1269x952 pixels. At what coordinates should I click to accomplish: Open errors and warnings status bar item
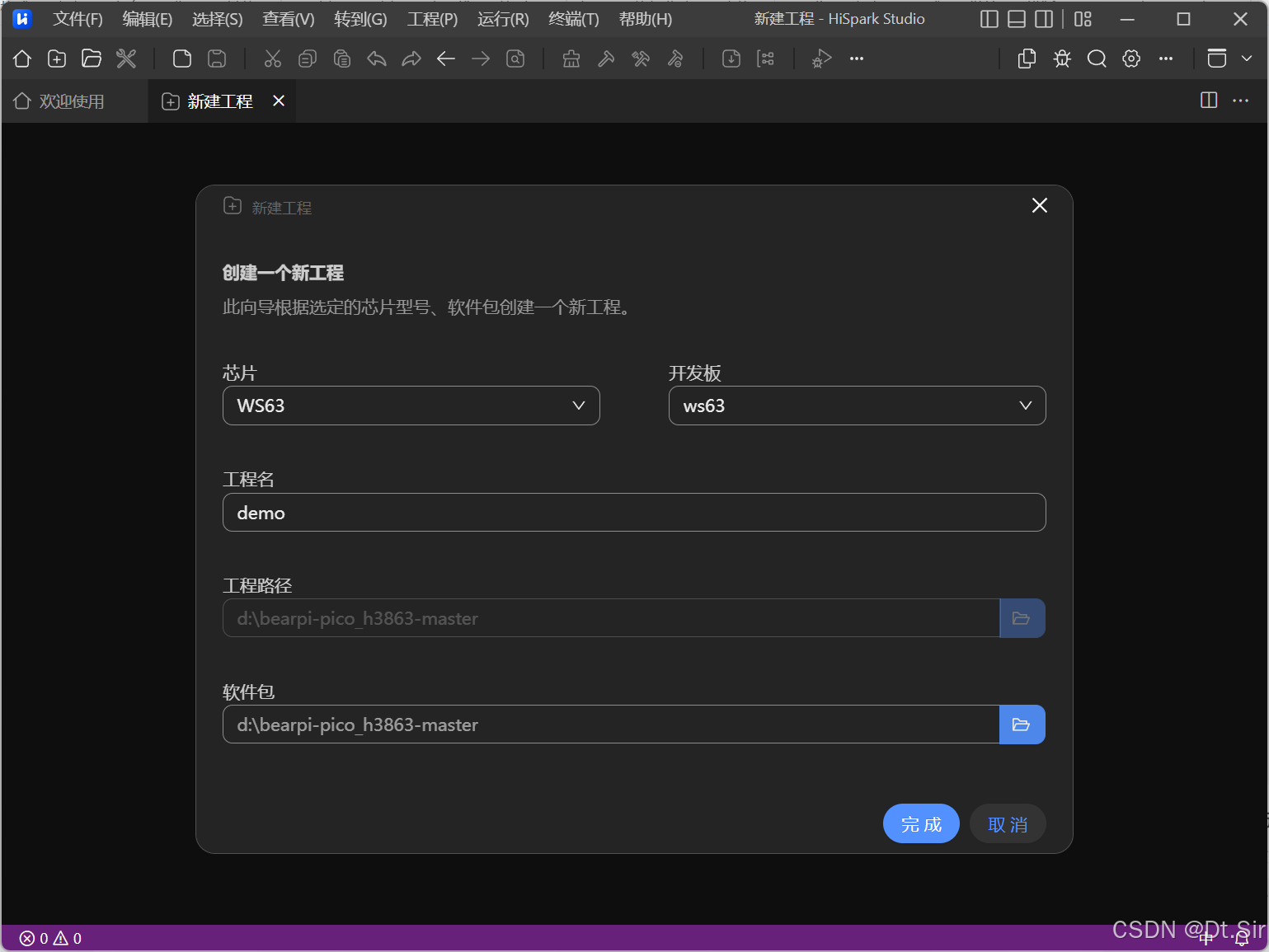50,938
